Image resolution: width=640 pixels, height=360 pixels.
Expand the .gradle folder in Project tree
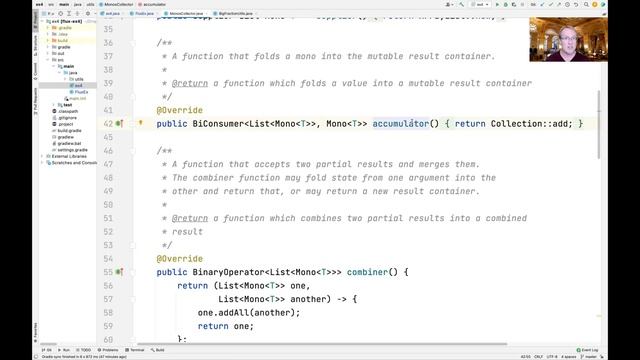tap(48, 28)
